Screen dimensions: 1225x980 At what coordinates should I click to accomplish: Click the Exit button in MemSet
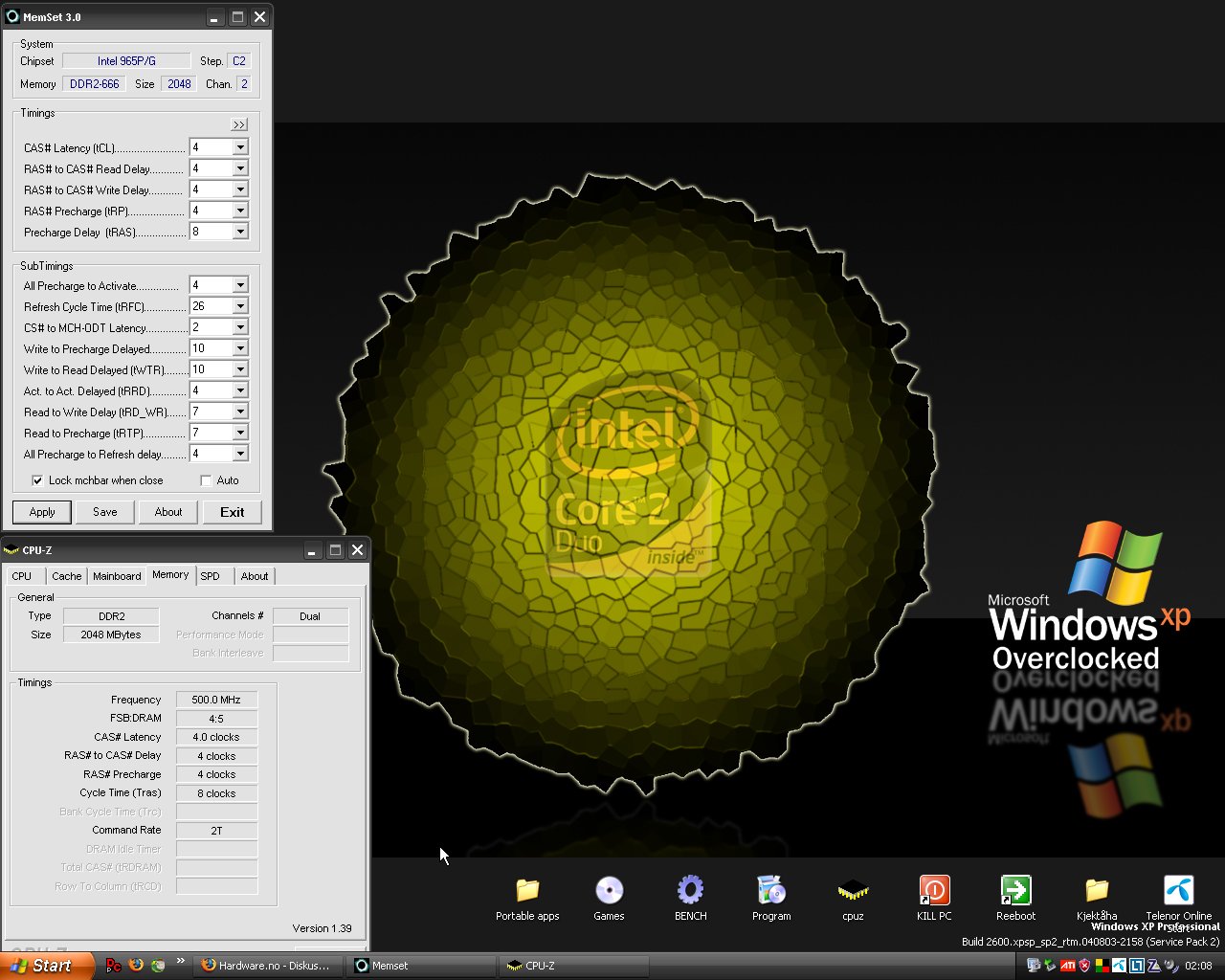(x=233, y=512)
